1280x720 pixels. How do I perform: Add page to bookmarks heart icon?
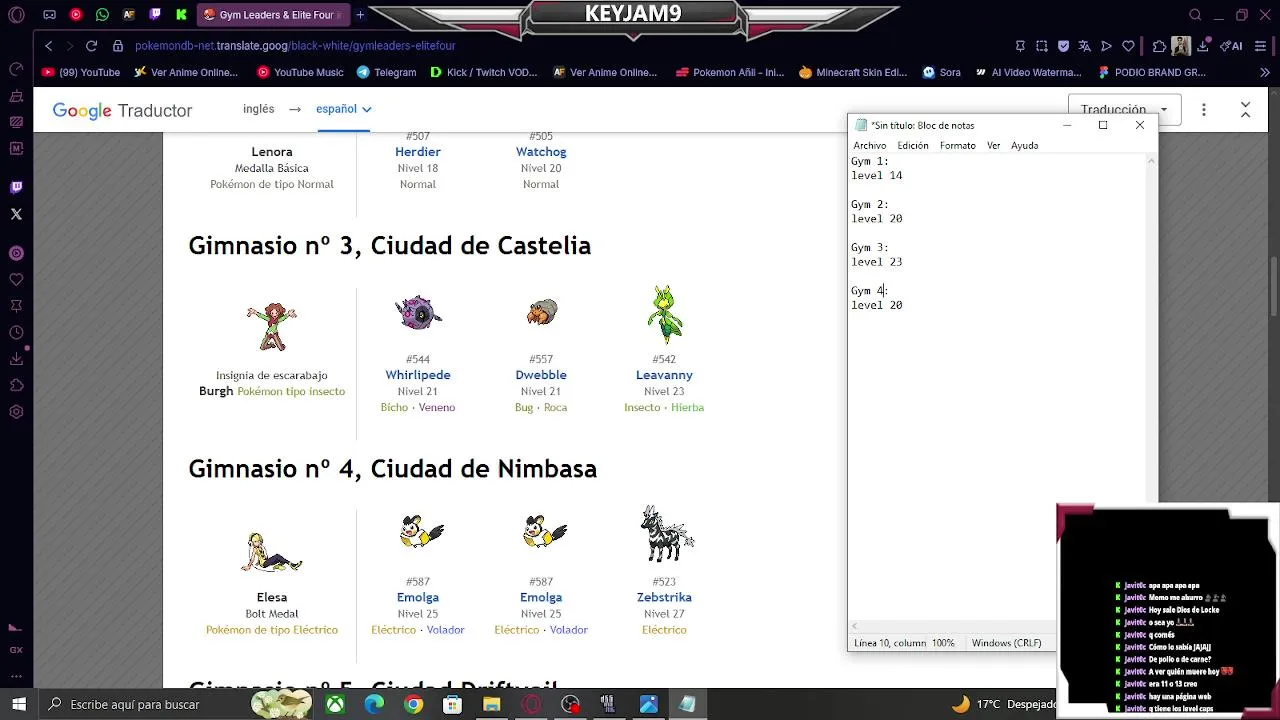(x=1128, y=46)
